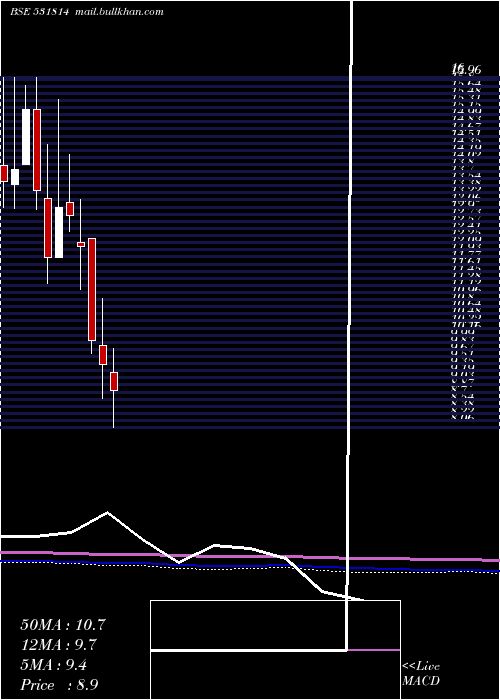Click the tall red candlestick in the chart

click(x=92, y=289)
